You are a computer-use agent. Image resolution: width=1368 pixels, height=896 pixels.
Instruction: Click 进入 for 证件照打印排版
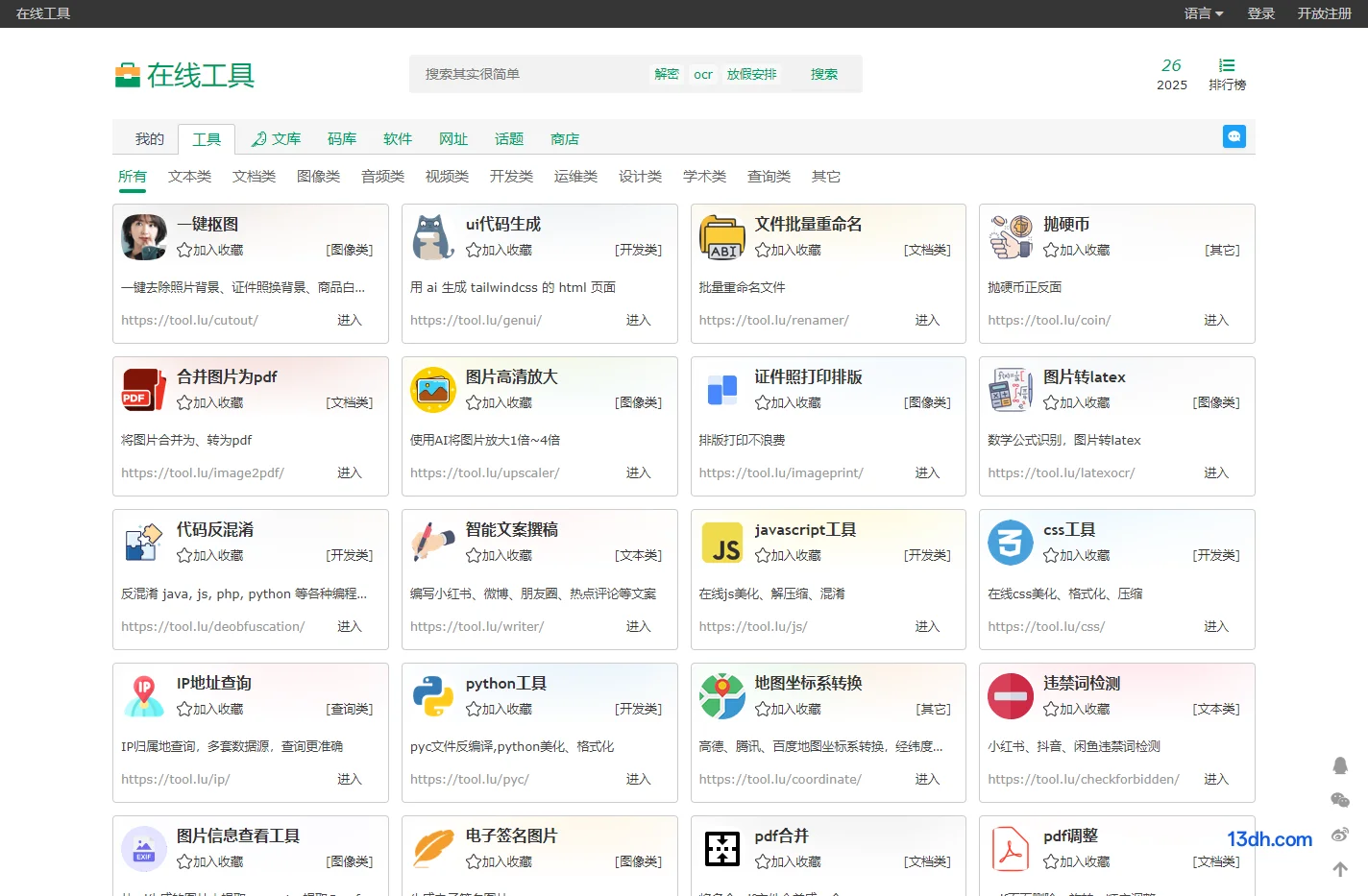927,472
